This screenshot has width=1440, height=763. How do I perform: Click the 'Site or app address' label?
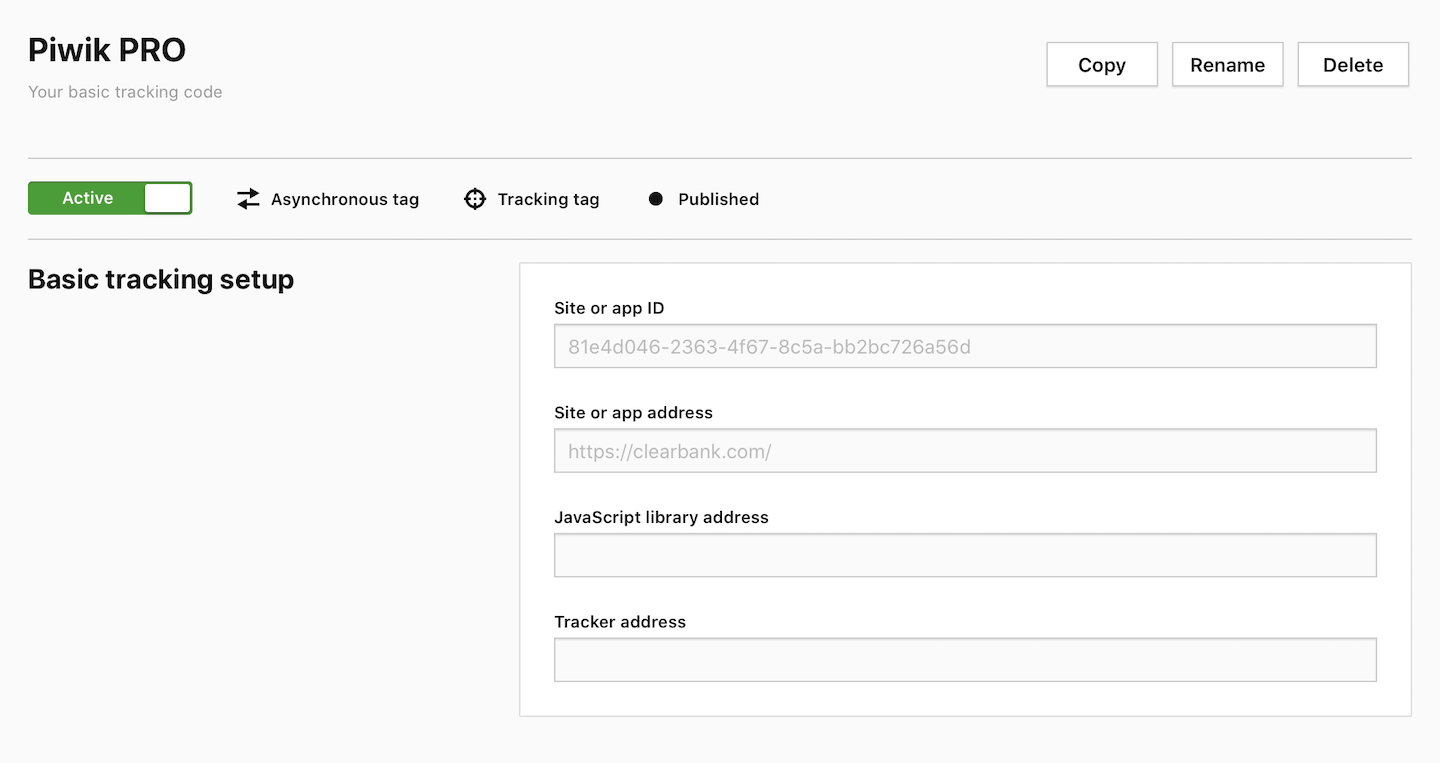(x=634, y=412)
